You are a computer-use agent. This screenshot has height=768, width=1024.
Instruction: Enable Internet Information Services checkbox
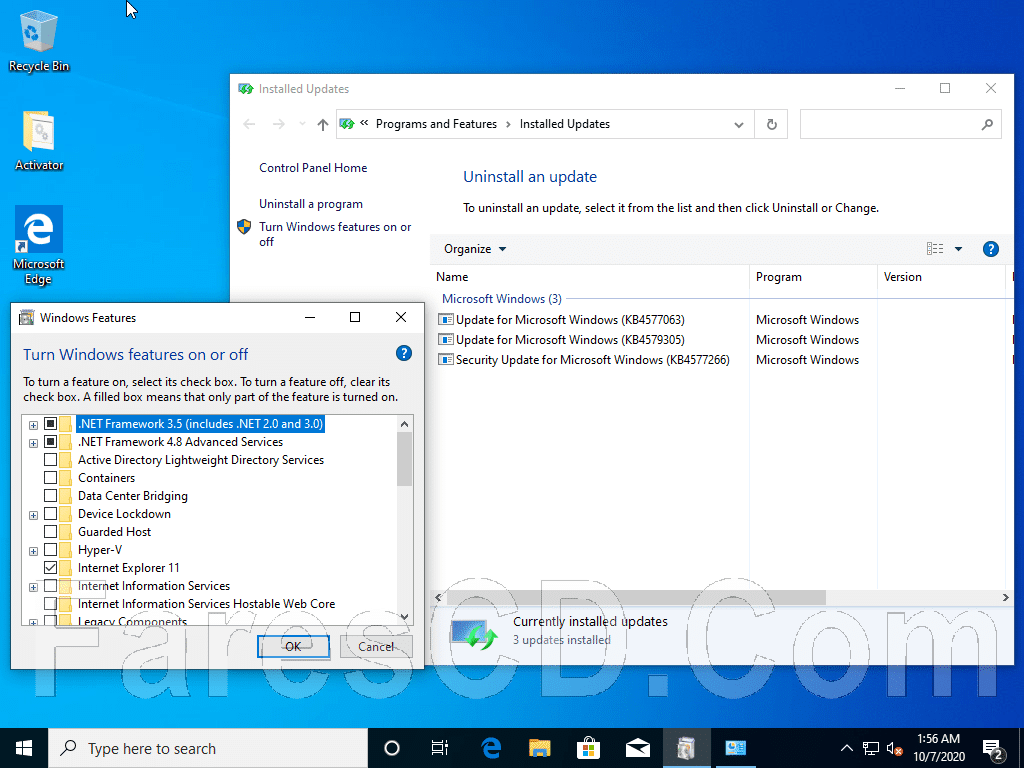50,586
